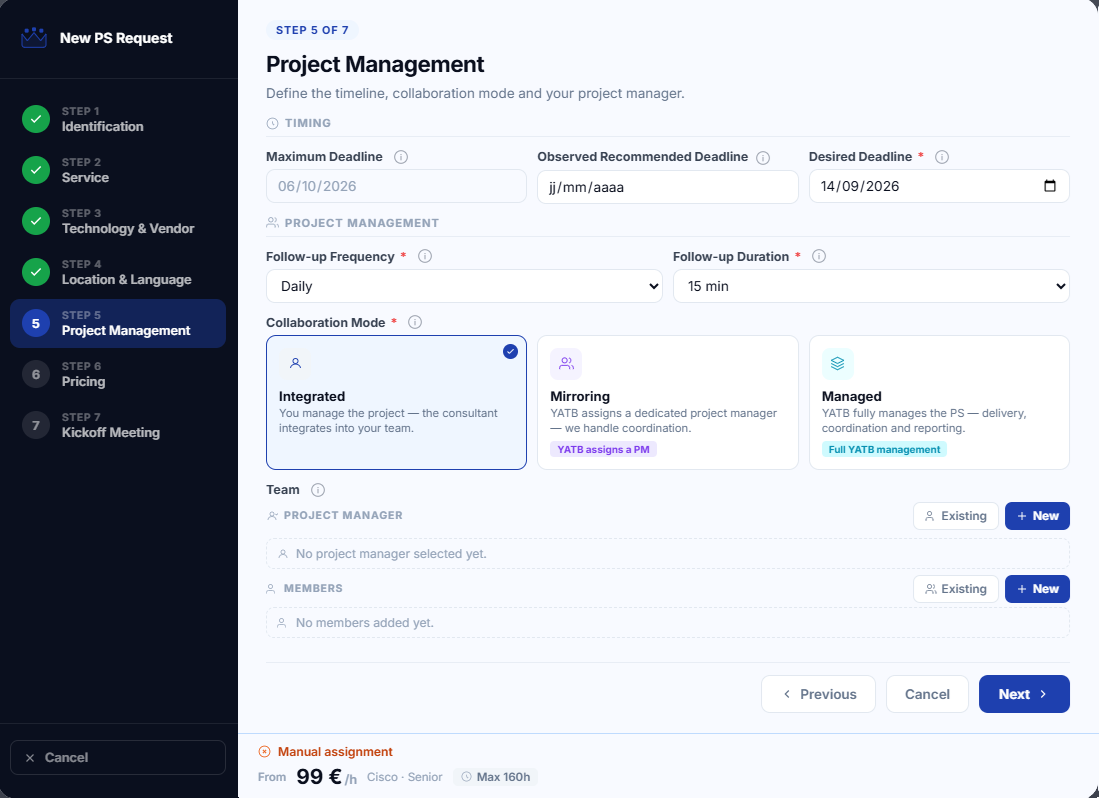Go to Step 4 Location & Language
Viewport: 1099px width, 798px height.
tap(118, 272)
